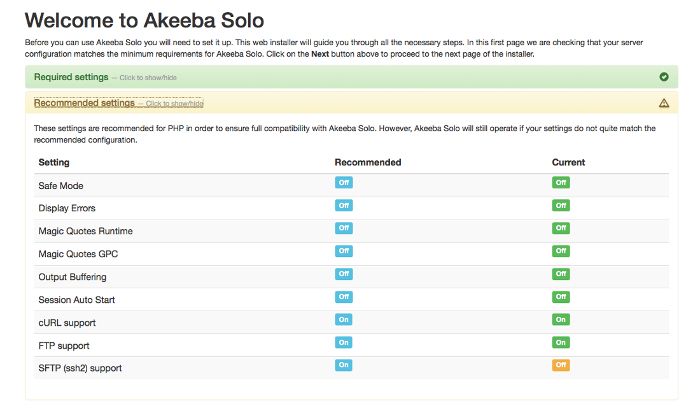Click the 'Magic Quotes Runtime' label
This screenshot has width=700, height=420.
(x=85, y=231)
